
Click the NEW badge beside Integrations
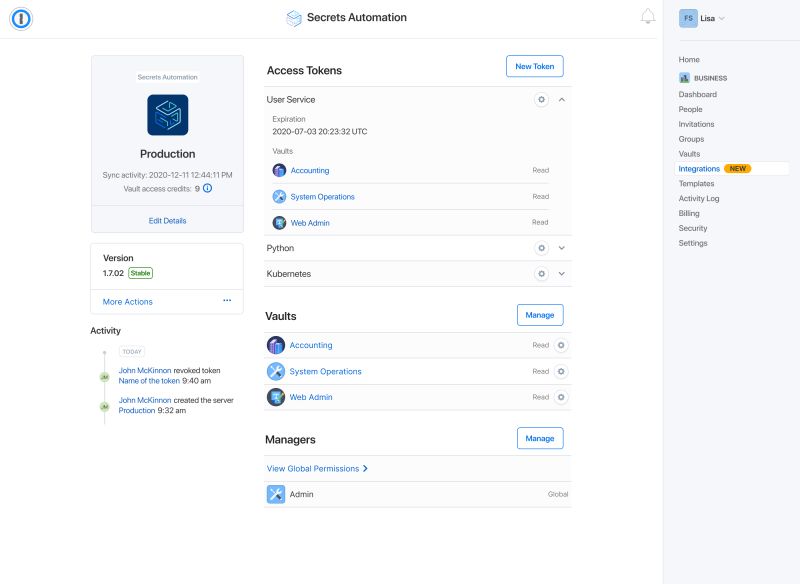point(737,169)
